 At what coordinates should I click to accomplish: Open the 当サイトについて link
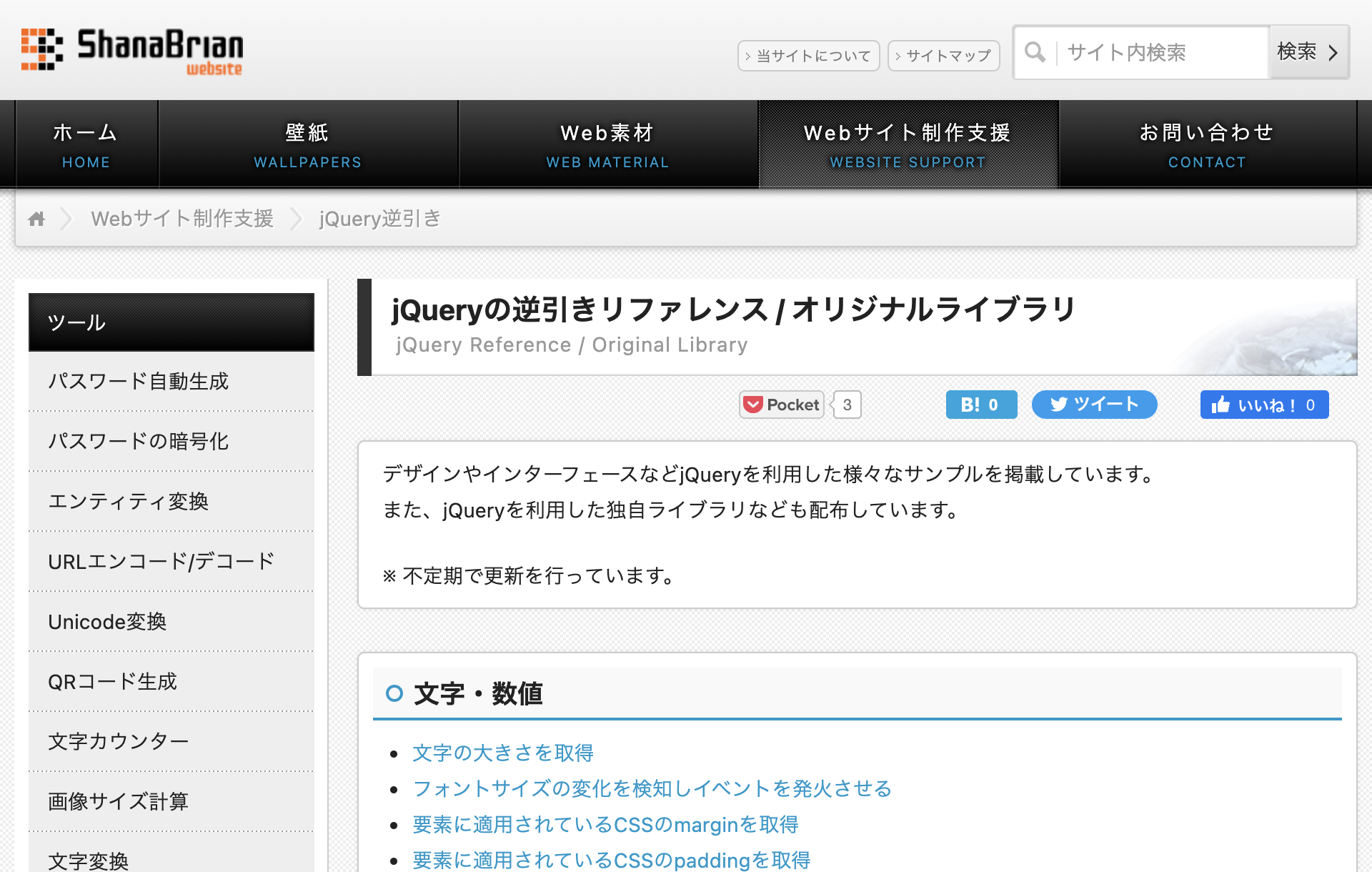click(x=808, y=56)
